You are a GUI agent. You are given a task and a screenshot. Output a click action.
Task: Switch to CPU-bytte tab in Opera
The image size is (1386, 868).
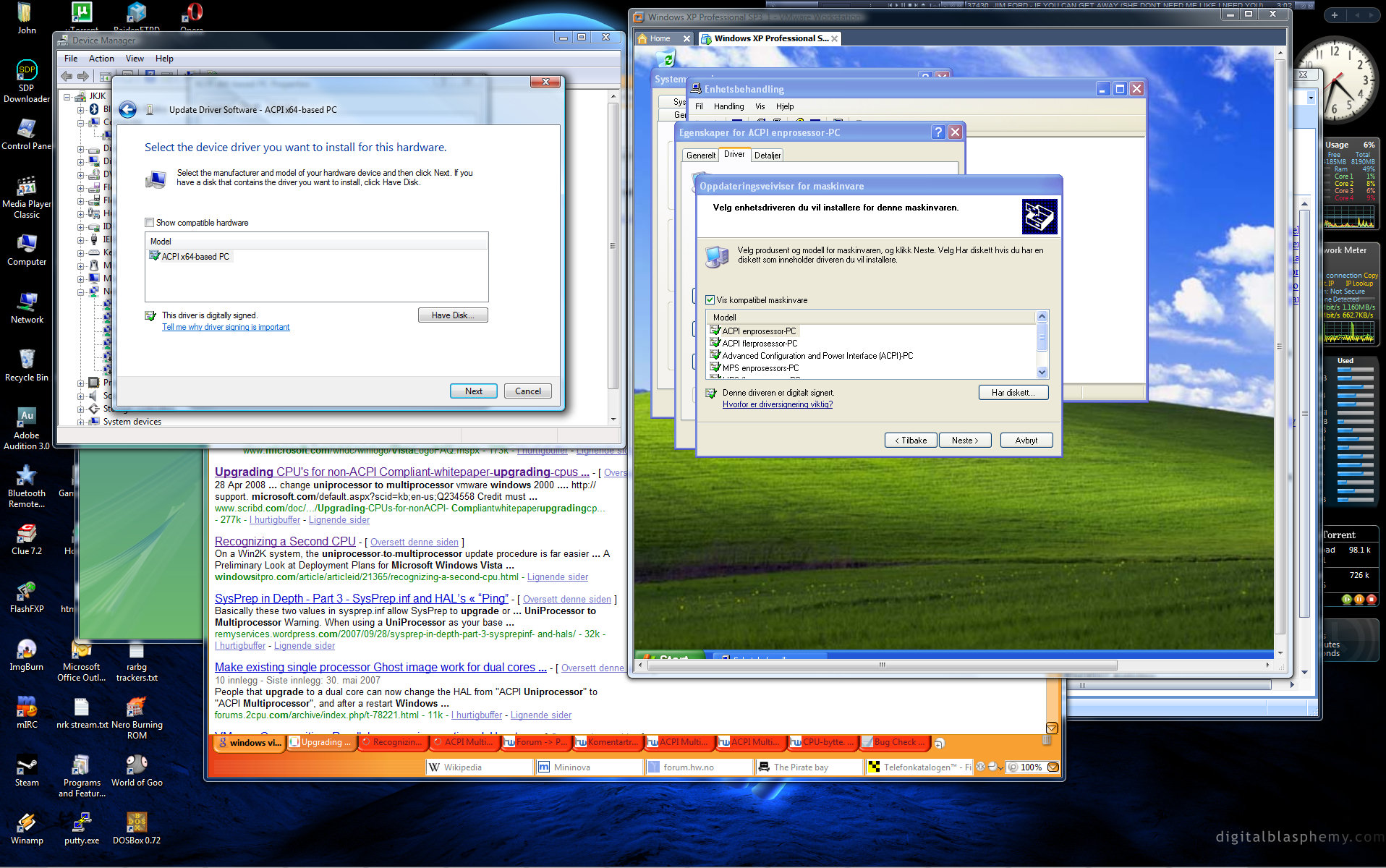click(822, 742)
